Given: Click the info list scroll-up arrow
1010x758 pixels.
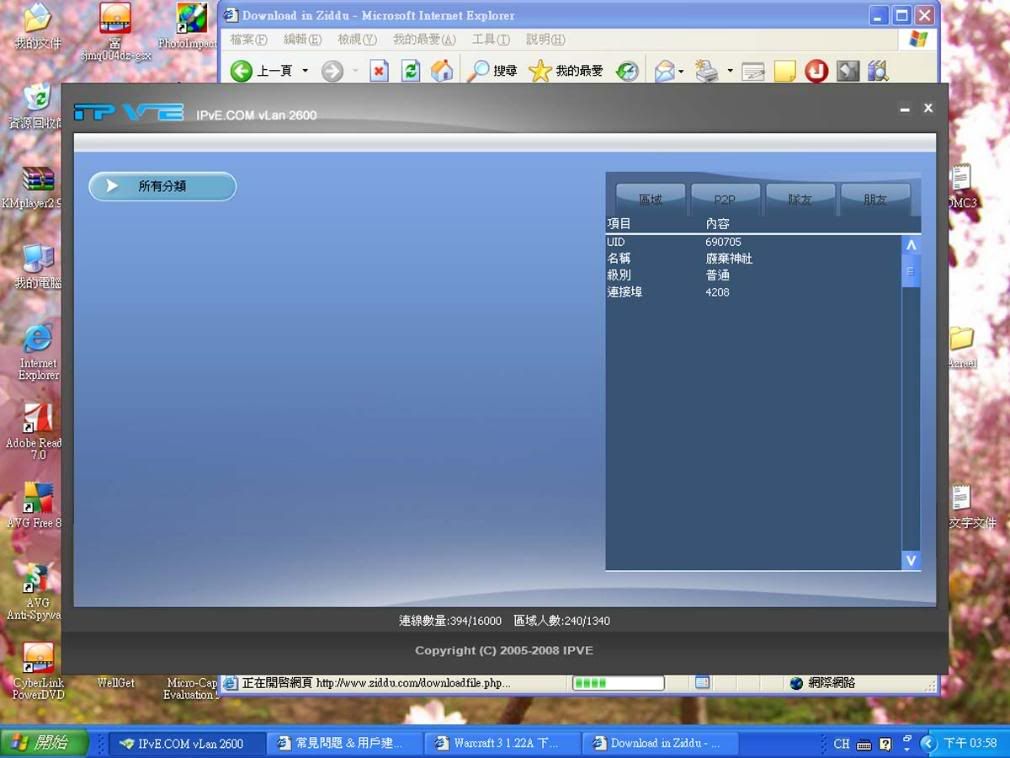Looking at the screenshot, I should click(911, 245).
